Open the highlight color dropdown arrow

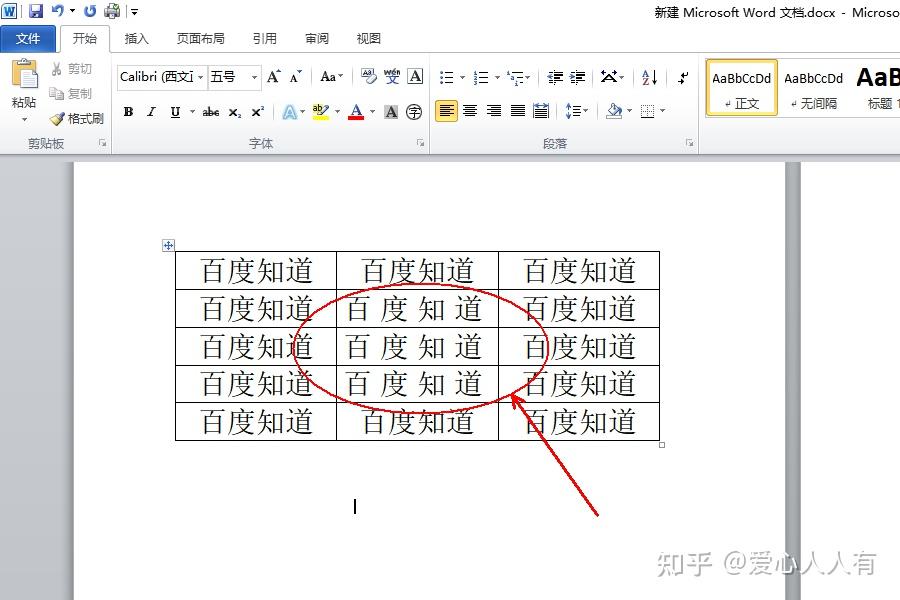point(338,112)
